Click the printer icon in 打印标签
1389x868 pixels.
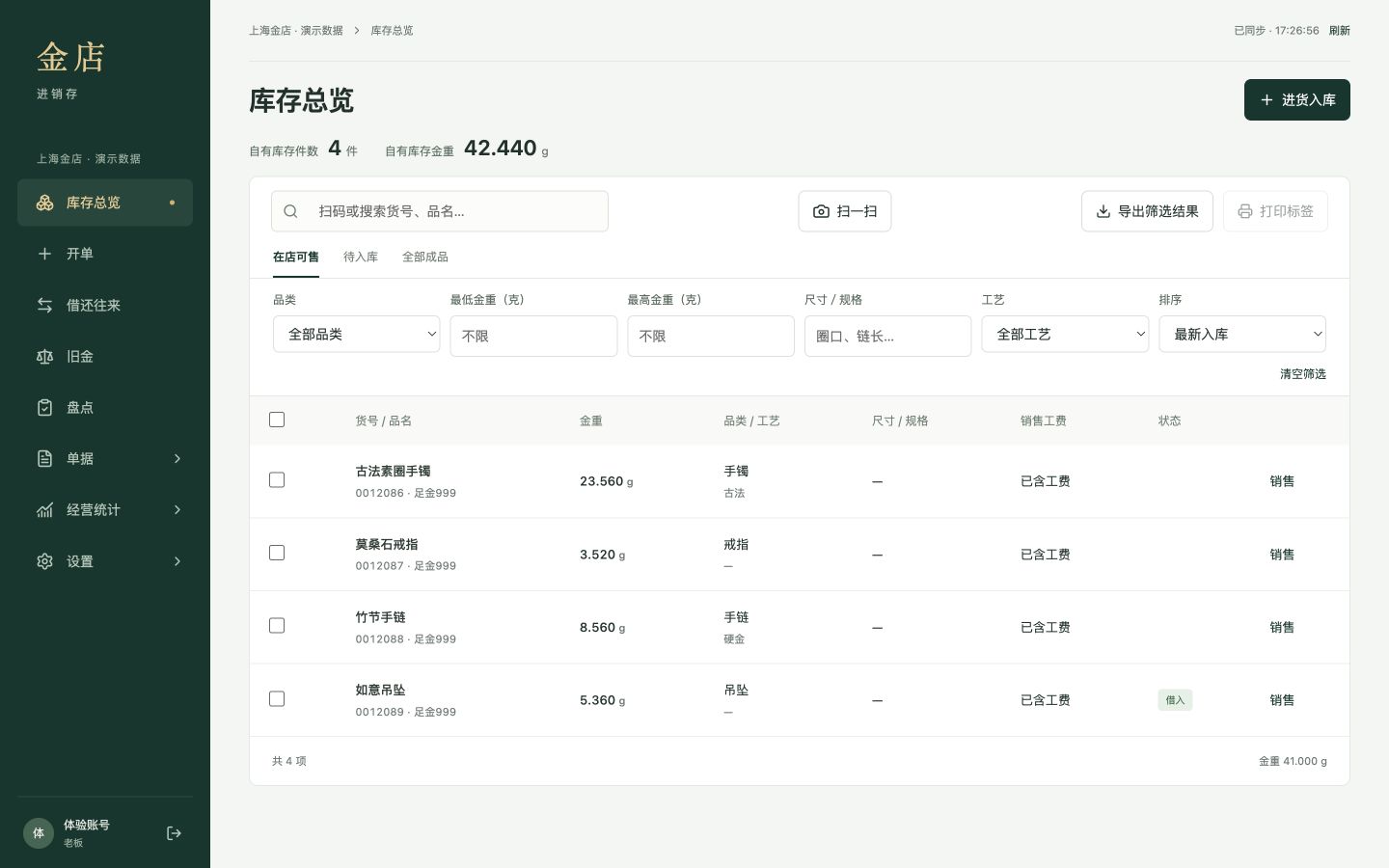[x=1245, y=211]
